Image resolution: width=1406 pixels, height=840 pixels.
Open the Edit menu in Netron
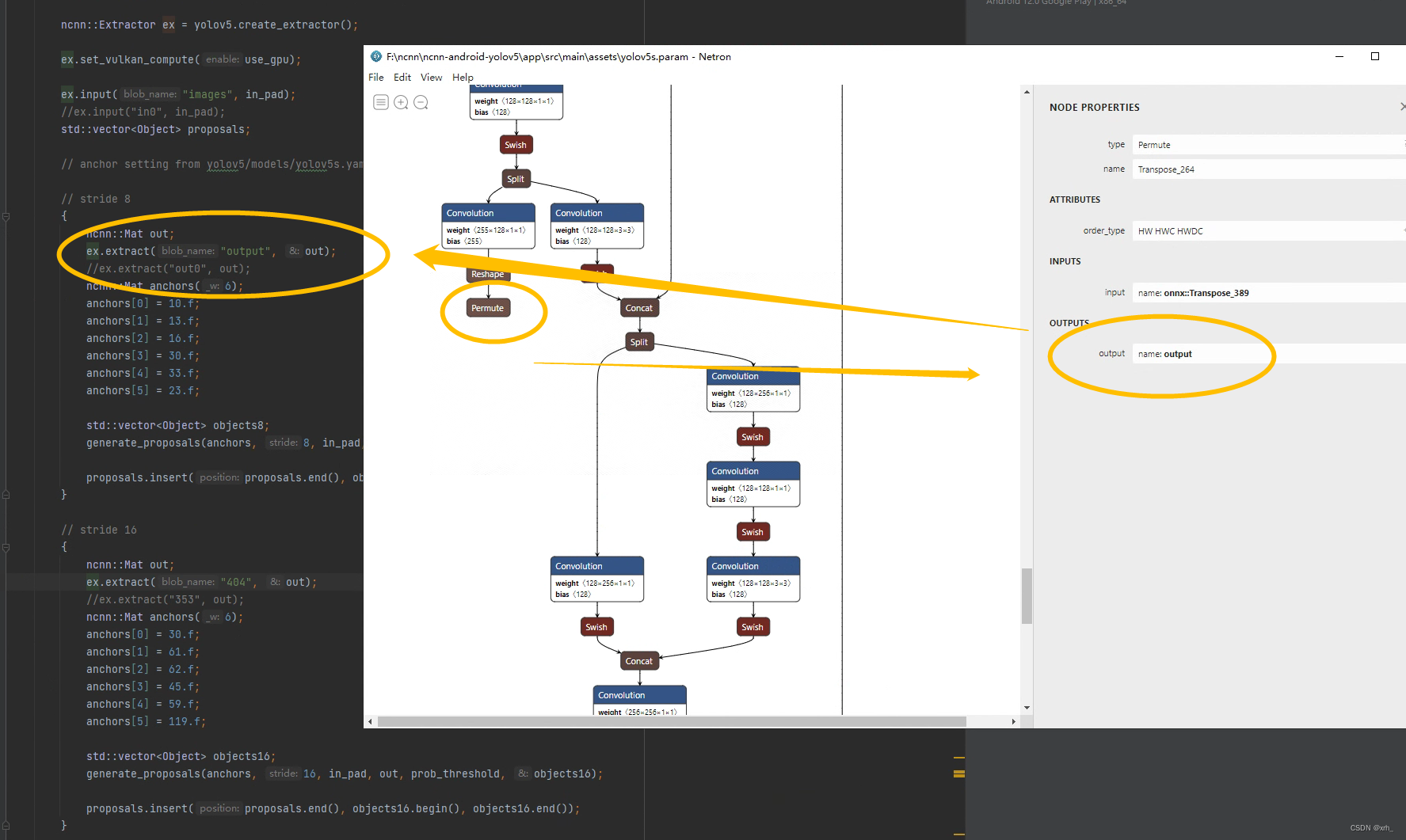402,77
